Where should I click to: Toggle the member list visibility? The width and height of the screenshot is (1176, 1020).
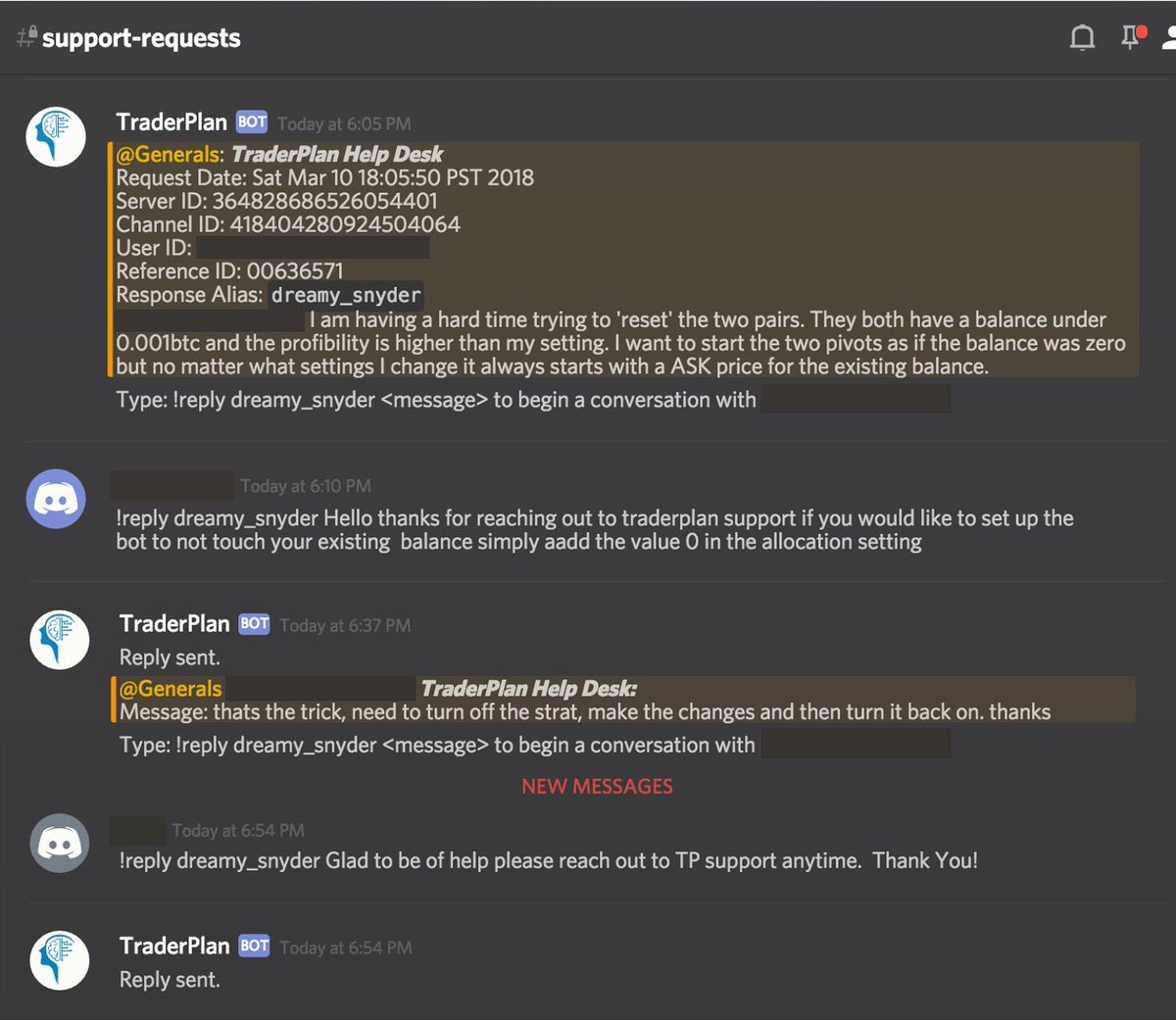[1169, 37]
